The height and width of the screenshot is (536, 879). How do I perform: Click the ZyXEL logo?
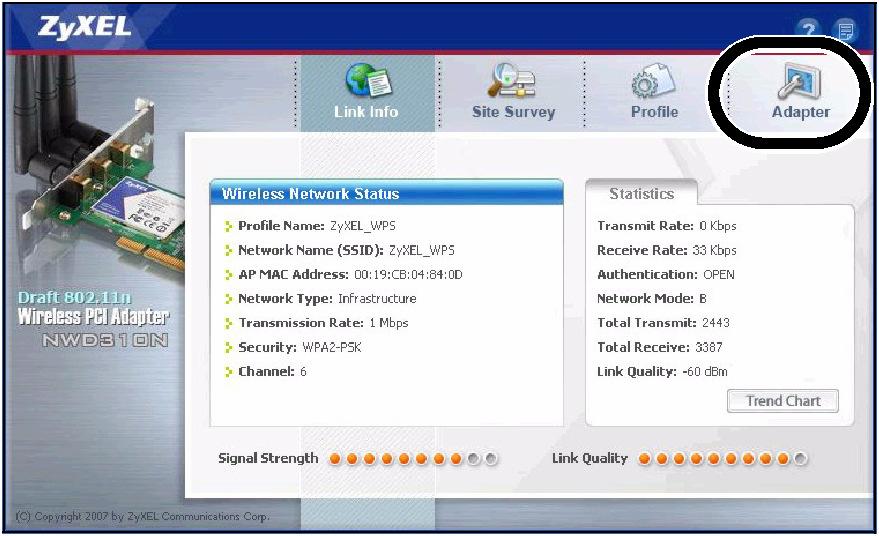click(84, 27)
